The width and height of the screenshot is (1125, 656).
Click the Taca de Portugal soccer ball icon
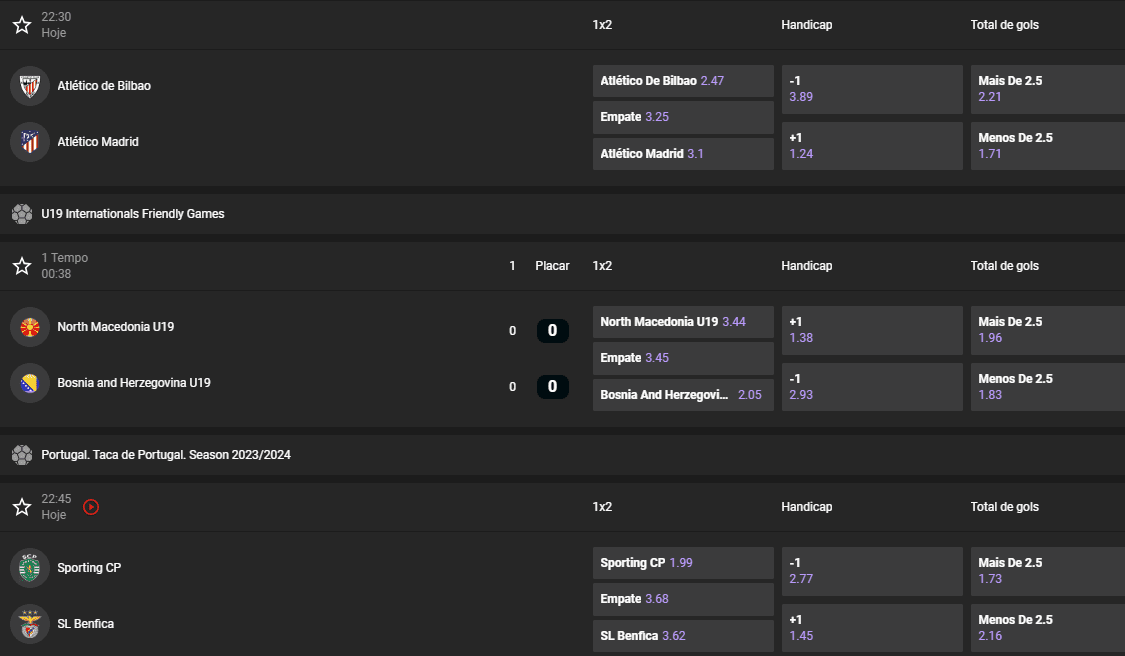(22, 455)
